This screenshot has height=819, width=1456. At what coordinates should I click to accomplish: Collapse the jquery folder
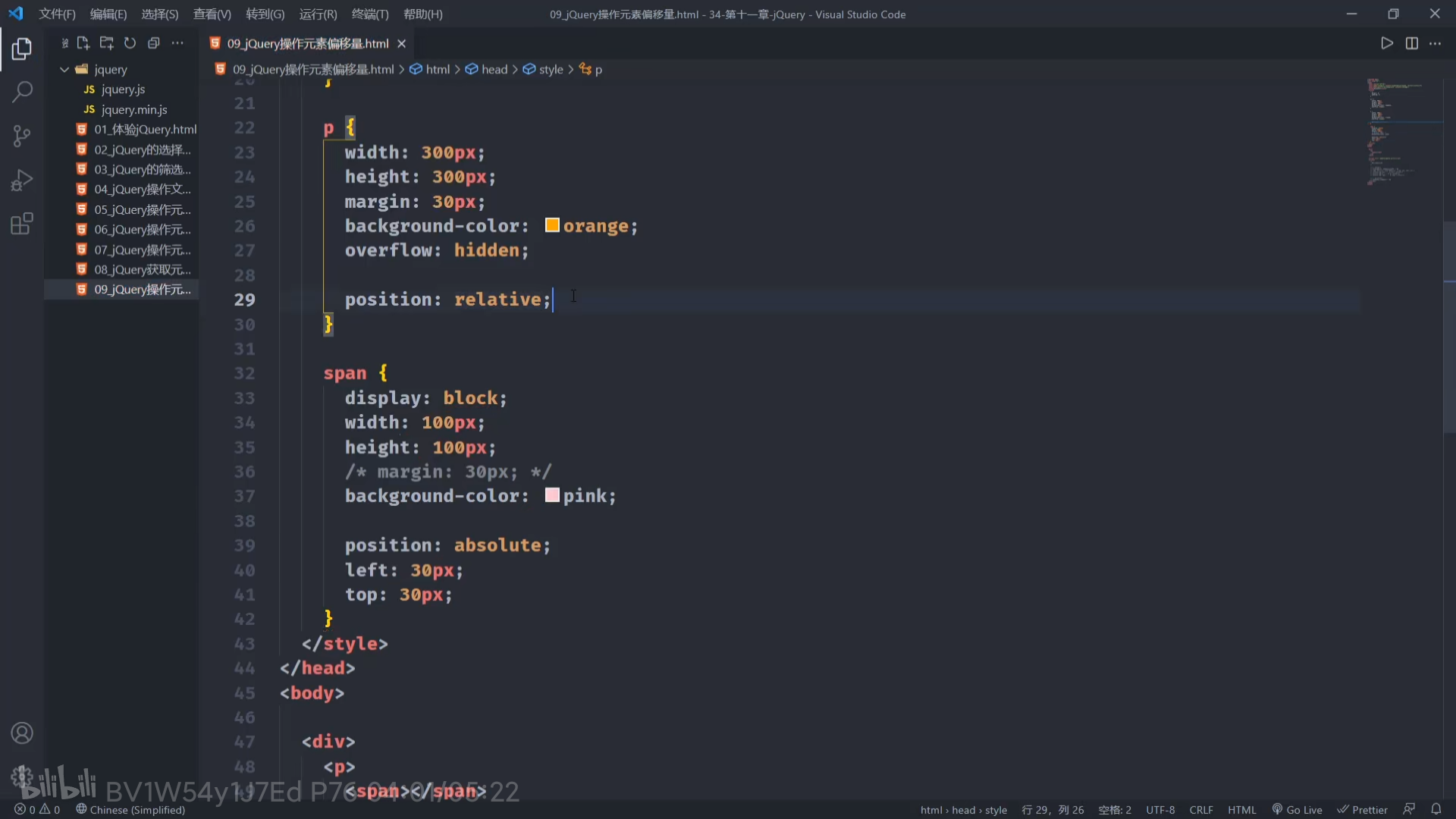click(64, 69)
